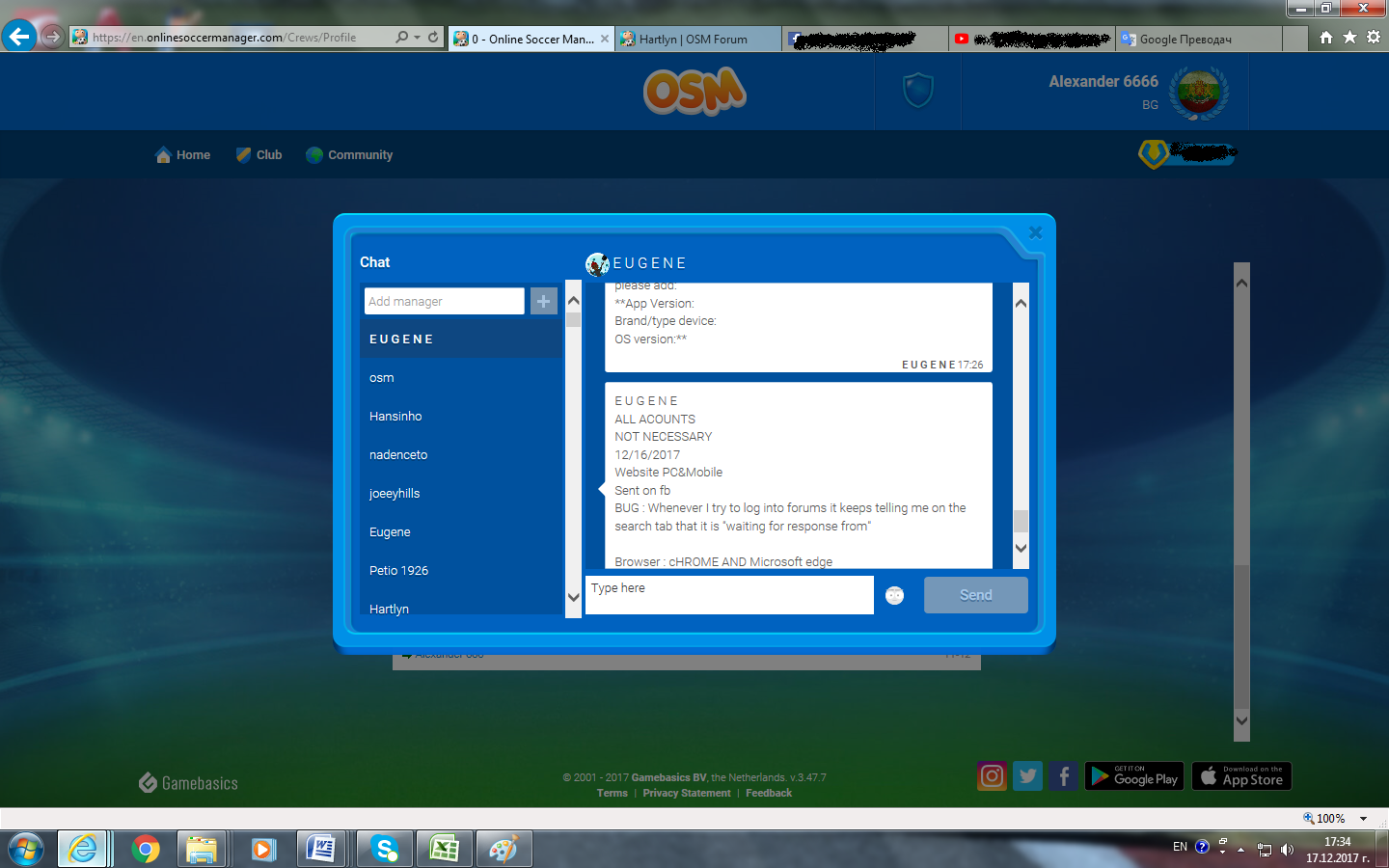Refresh the page in the address bar
The image size is (1389, 868).
[x=433, y=37]
